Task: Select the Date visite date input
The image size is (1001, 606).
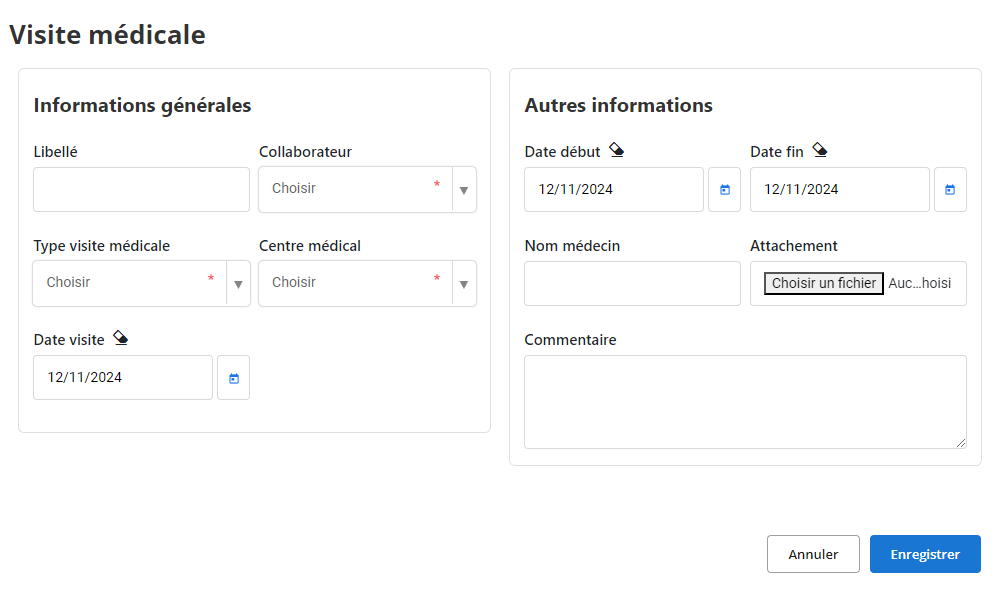Action: pos(123,378)
